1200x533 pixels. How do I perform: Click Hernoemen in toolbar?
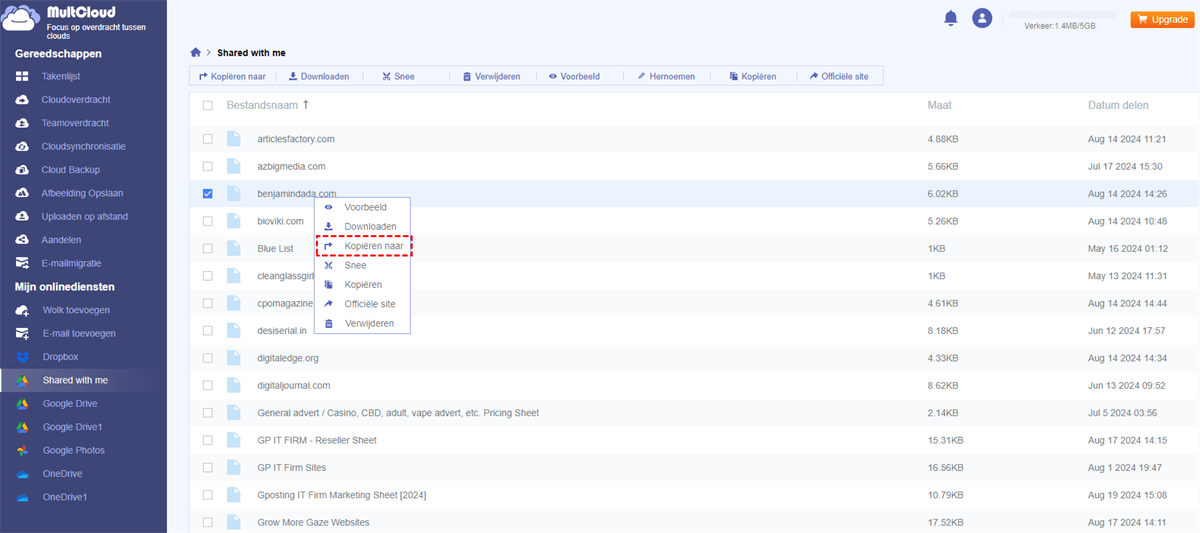point(666,76)
